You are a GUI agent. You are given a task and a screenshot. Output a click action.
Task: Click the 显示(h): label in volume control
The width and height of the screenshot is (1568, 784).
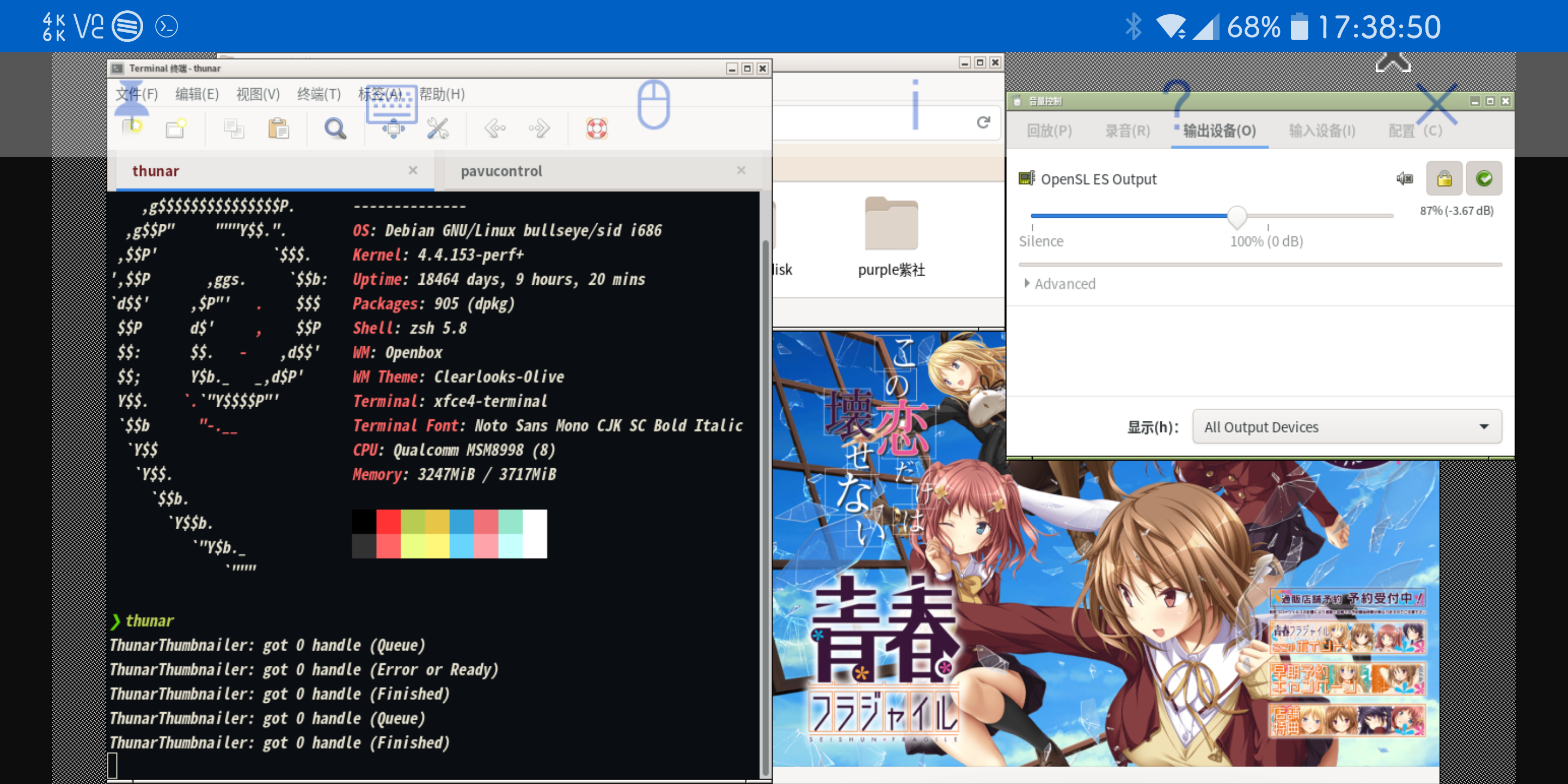click(1153, 427)
